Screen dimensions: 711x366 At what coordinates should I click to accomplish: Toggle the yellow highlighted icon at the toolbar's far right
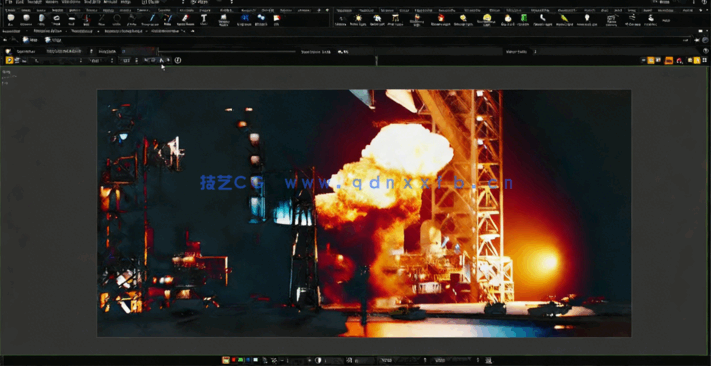(696, 60)
